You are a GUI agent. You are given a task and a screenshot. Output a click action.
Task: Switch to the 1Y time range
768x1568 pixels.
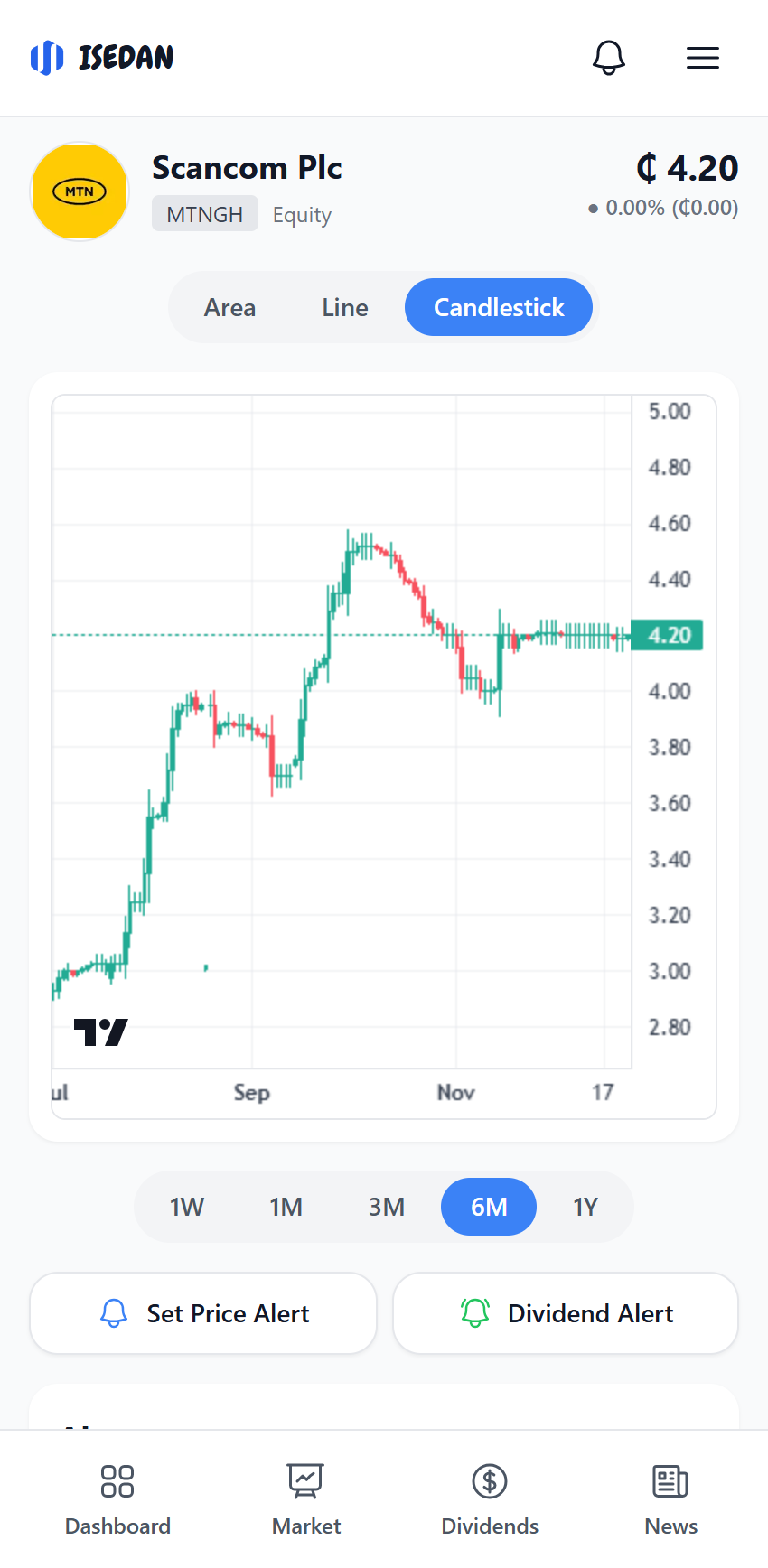coord(585,1206)
